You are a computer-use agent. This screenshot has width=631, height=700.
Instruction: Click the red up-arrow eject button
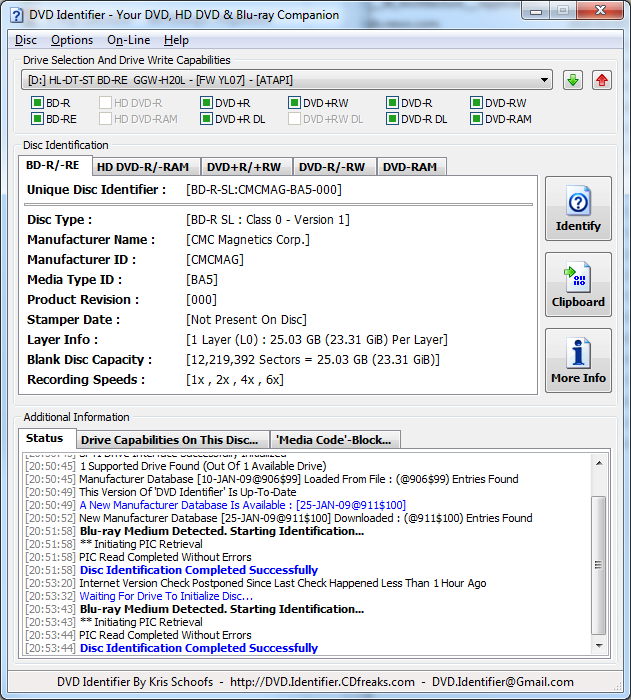coord(602,80)
